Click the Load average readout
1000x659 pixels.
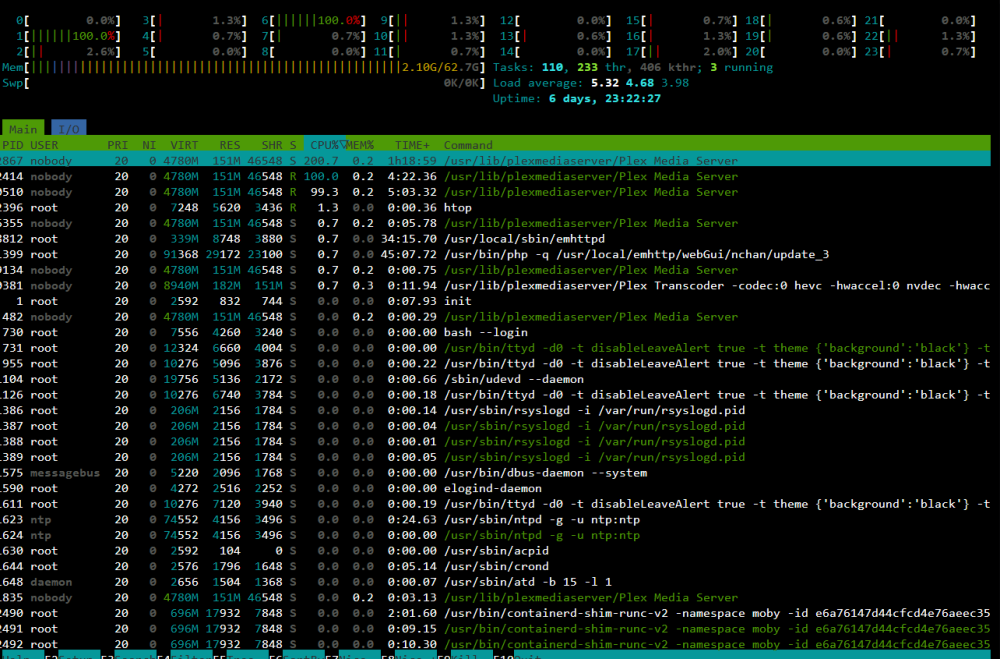pyautogui.click(x=591, y=83)
